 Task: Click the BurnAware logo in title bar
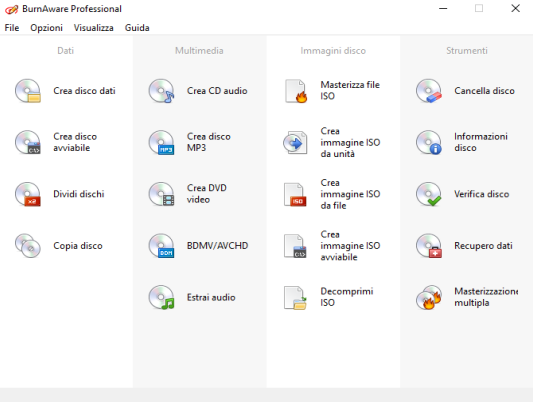[11, 9]
